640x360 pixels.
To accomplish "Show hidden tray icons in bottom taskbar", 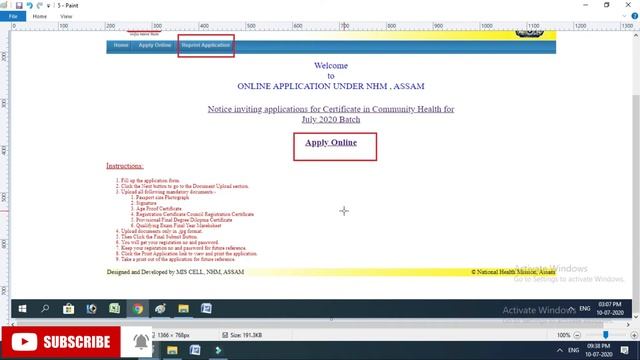I will point(560,350).
